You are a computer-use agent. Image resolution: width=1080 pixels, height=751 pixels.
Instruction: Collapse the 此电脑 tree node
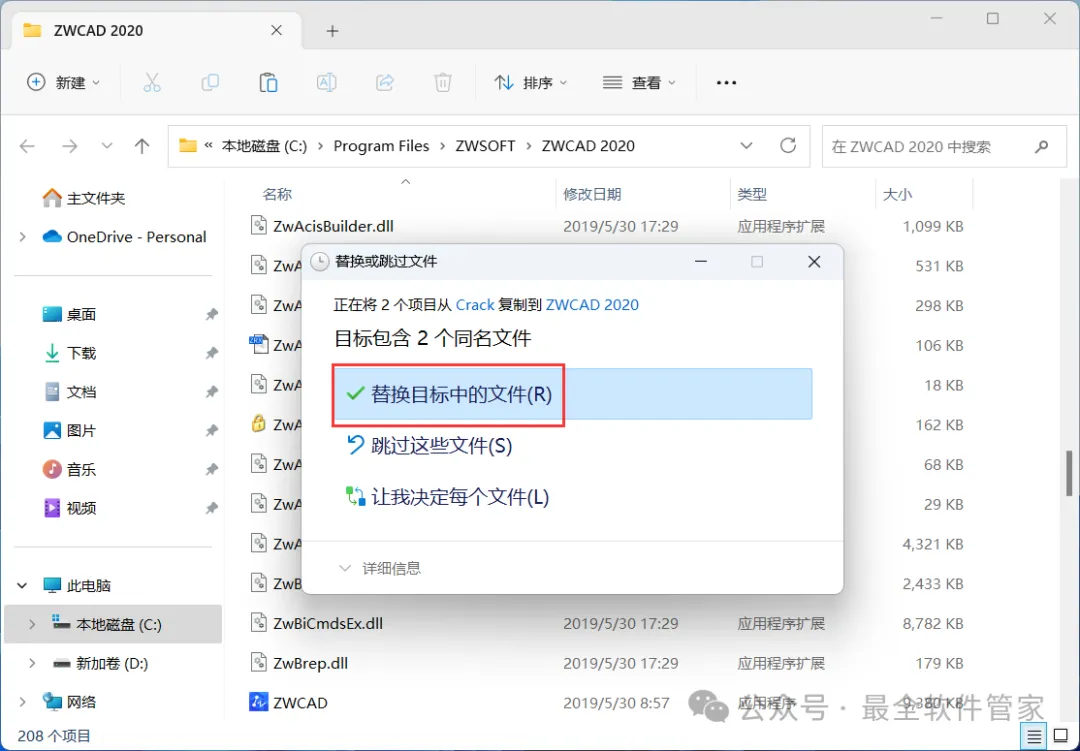click(22, 586)
